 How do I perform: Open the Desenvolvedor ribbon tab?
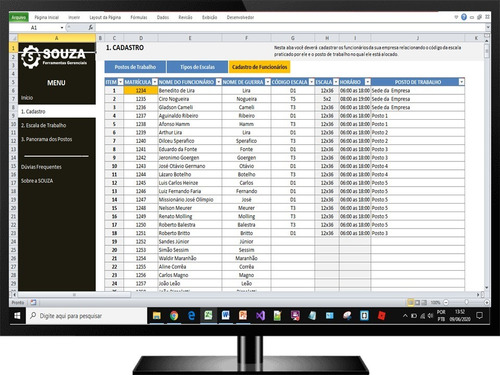click(240, 17)
